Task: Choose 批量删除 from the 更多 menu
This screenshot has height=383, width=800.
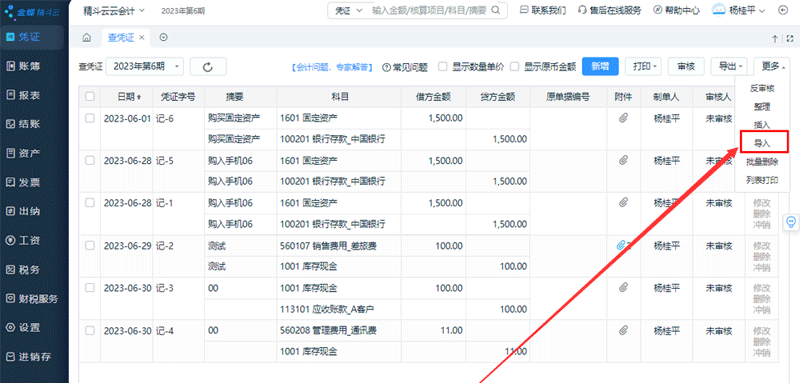Action: [762, 162]
